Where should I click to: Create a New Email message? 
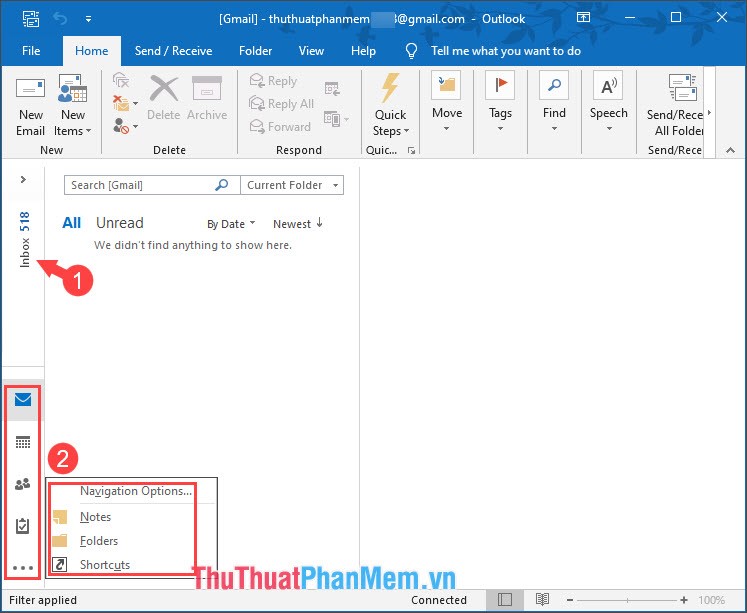point(30,106)
